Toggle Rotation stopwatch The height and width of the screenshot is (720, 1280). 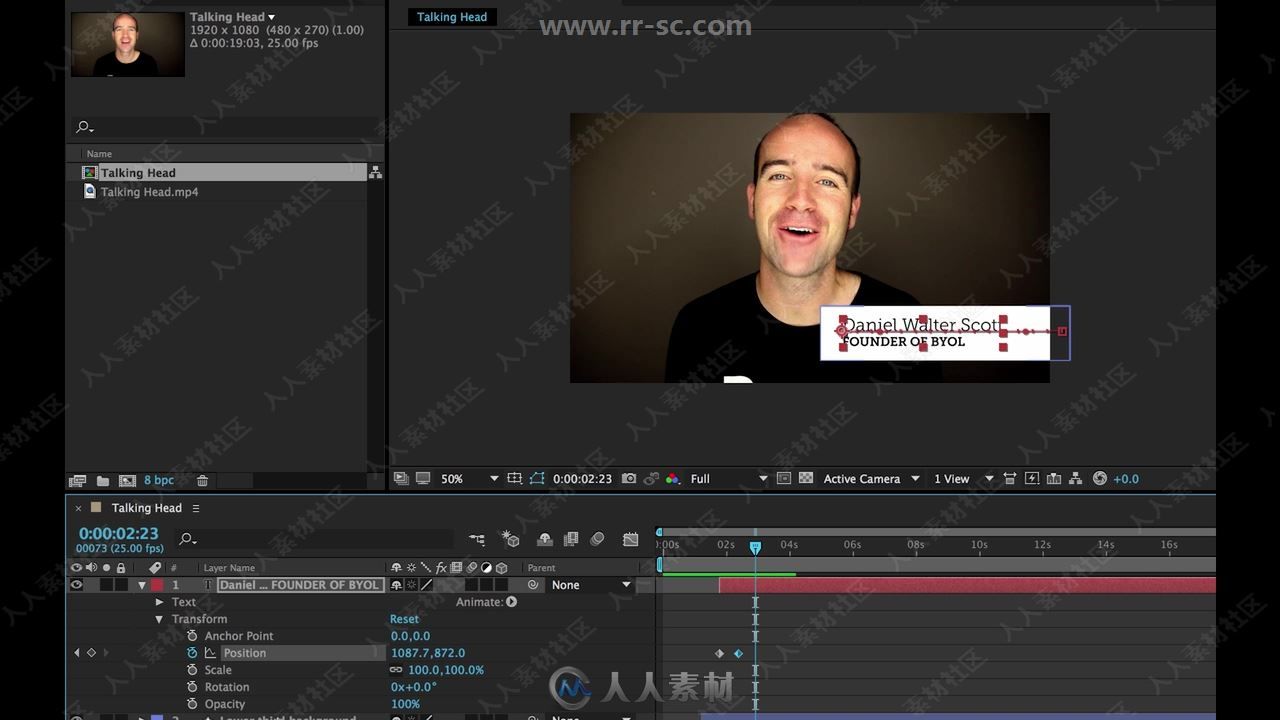tap(192, 687)
